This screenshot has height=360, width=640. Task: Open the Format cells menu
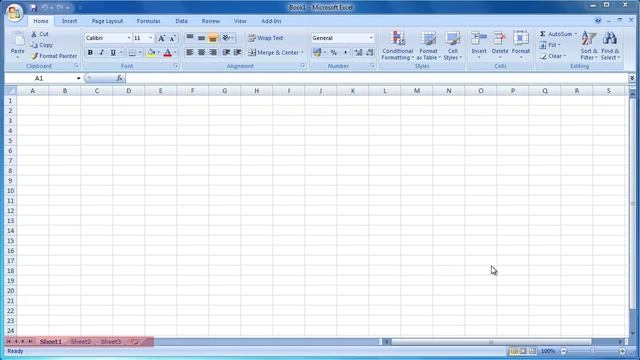521,45
